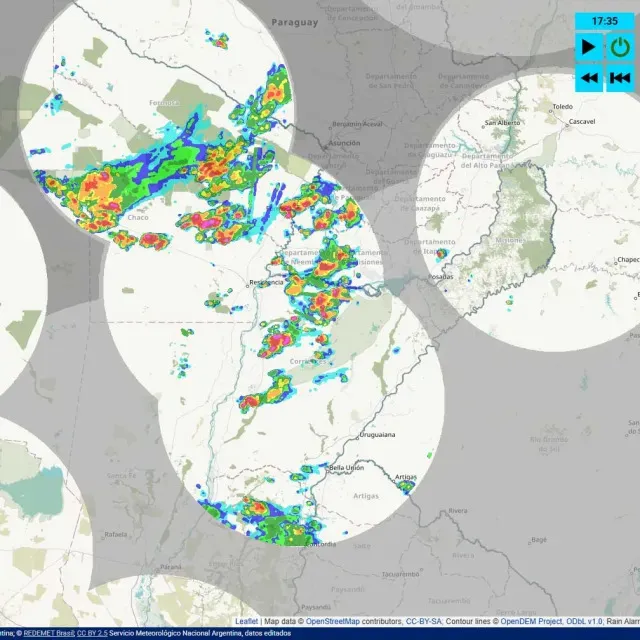
Task: Open the ODbL v1.0 license link
Action: click(584, 621)
